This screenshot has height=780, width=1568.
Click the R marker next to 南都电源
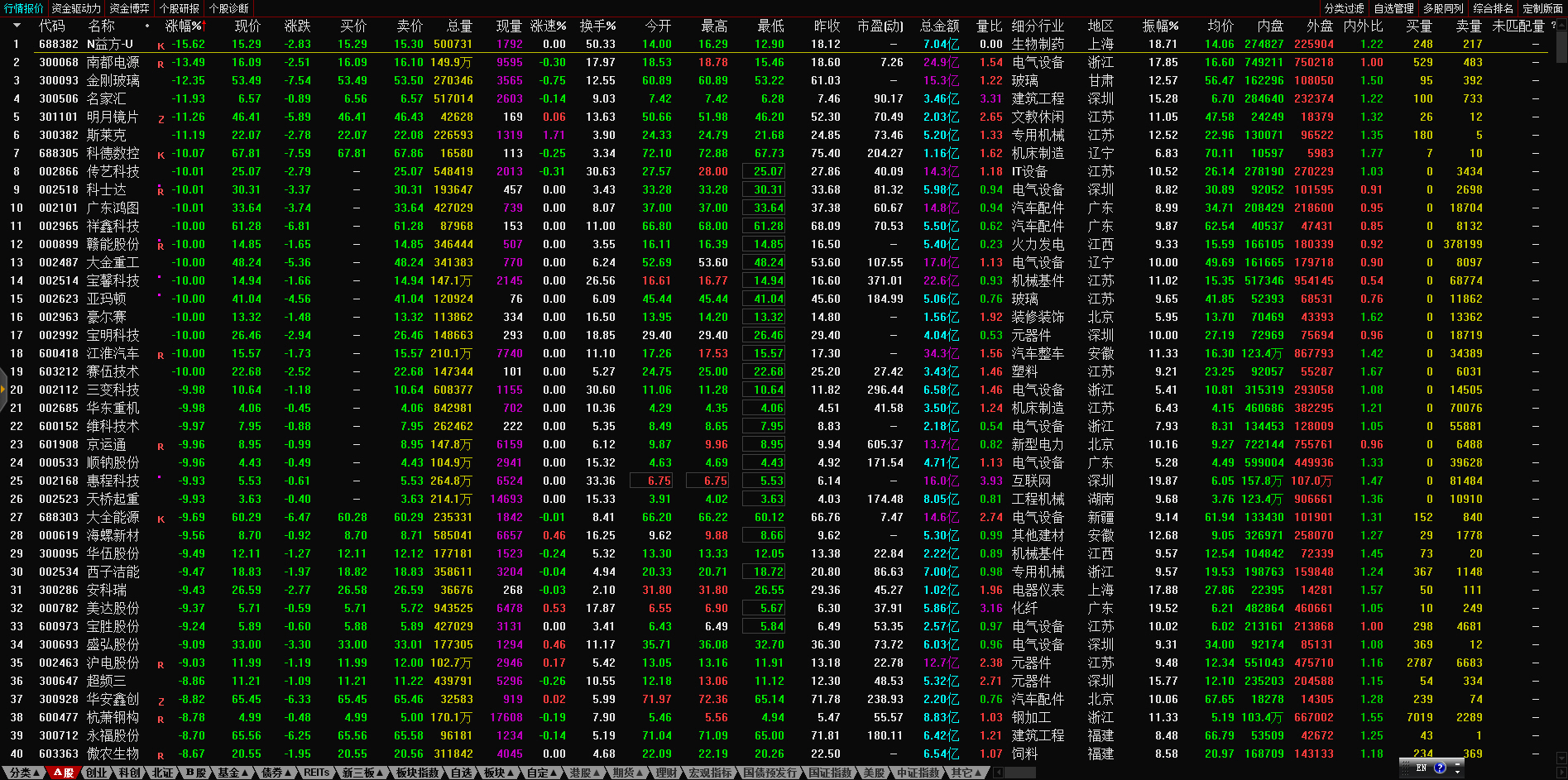161,65
